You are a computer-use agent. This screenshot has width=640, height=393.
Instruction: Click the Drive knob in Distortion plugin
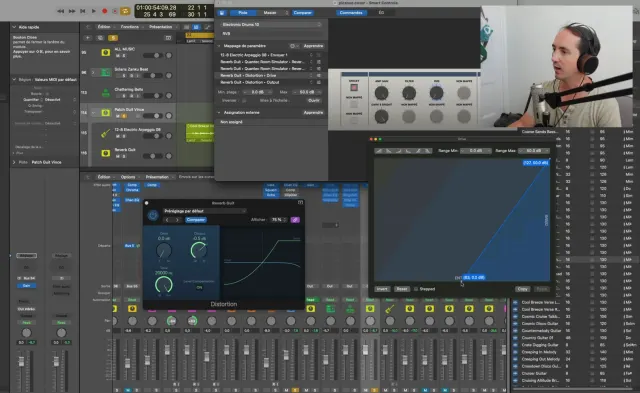click(164, 251)
